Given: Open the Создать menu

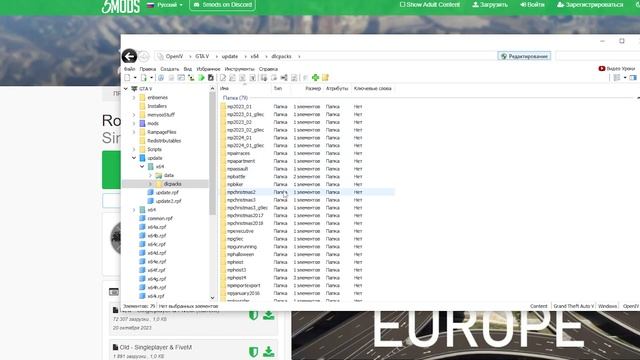Looking at the screenshot, I should click(169, 69).
